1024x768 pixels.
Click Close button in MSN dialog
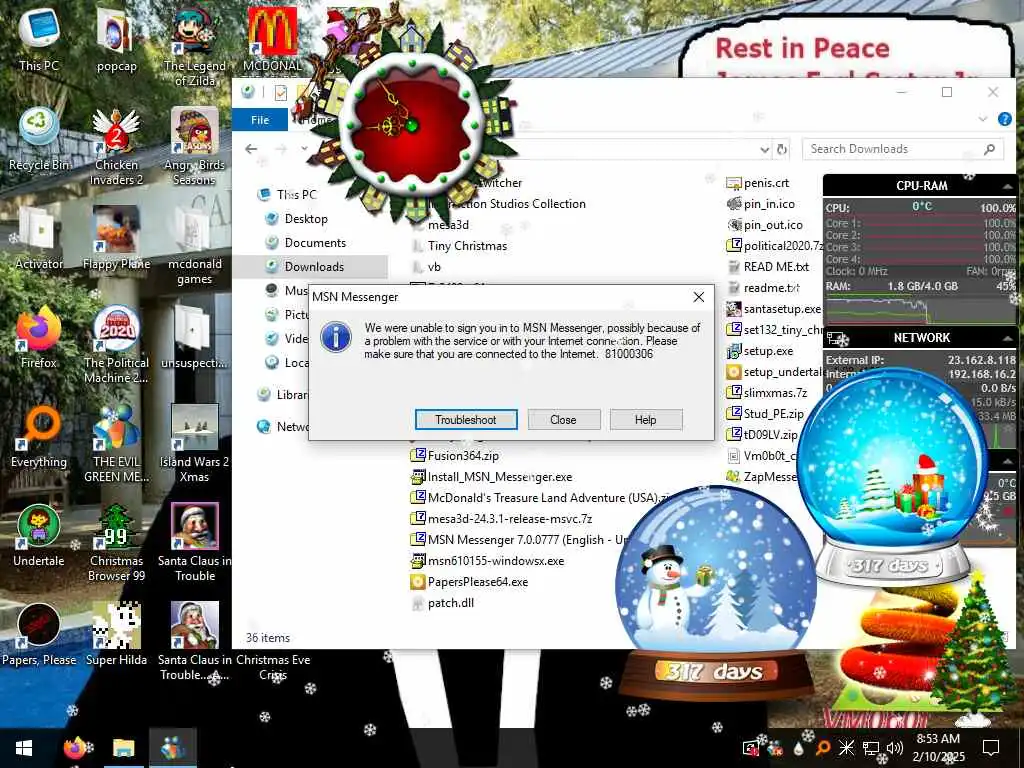pyautogui.click(x=563, y=420)
